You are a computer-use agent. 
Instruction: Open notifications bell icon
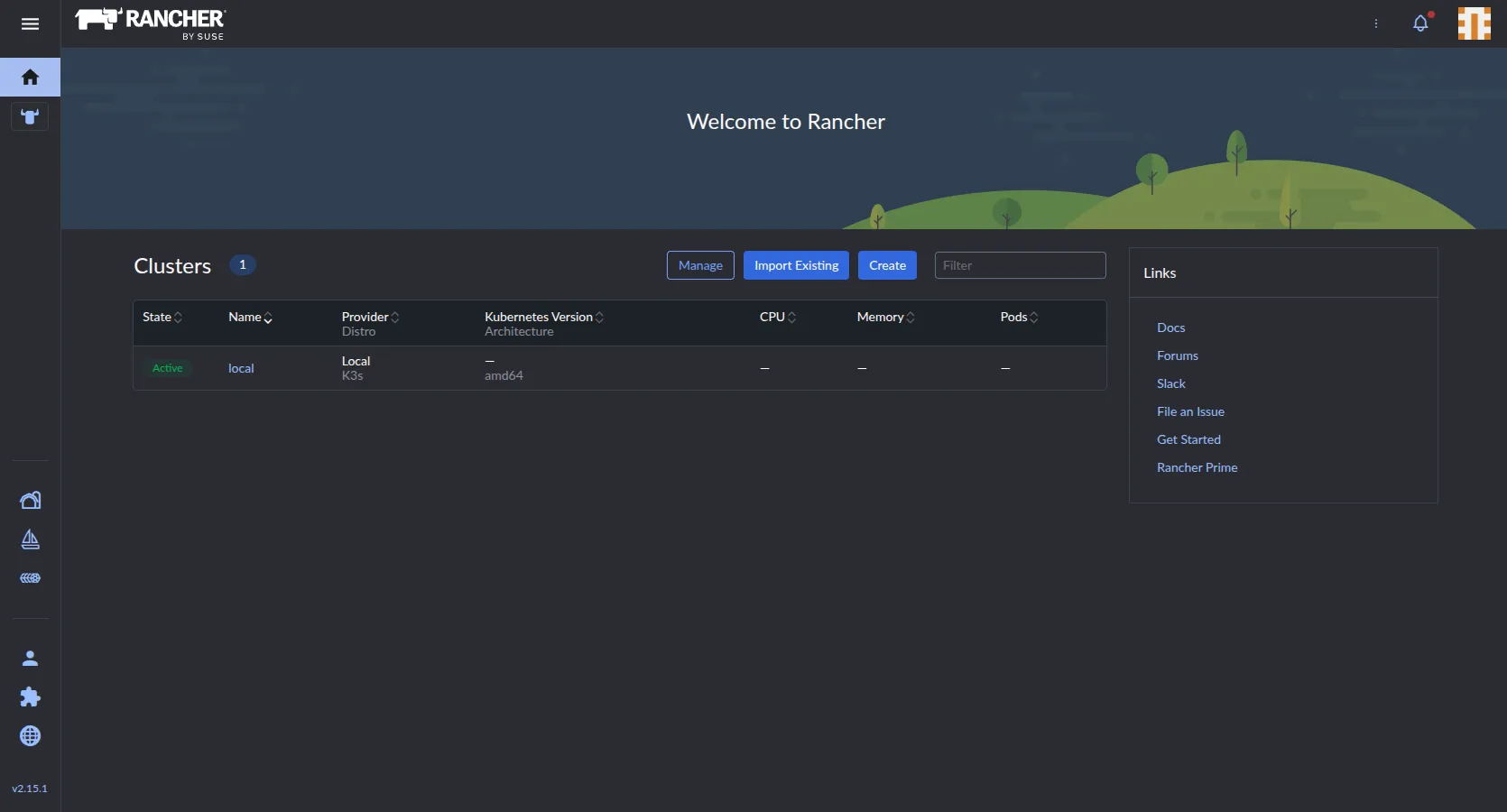[1421, 23]
